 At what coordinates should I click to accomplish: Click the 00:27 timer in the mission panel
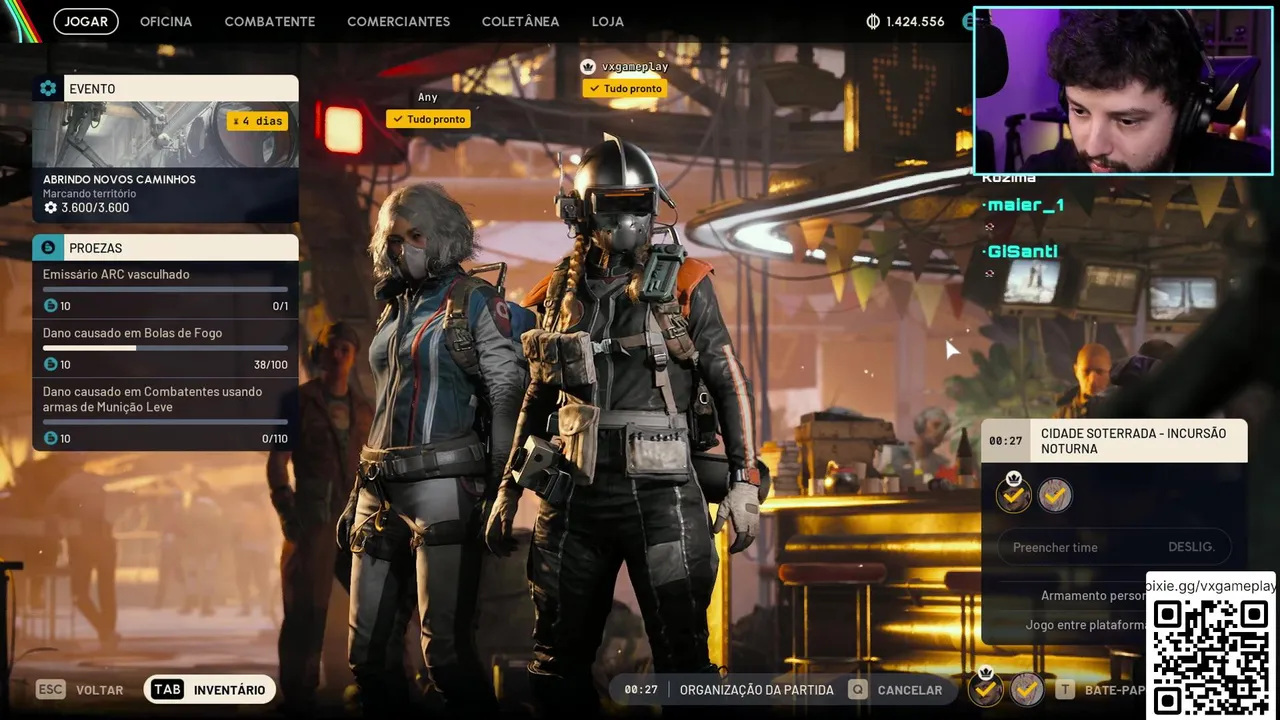pos(1005,441)
